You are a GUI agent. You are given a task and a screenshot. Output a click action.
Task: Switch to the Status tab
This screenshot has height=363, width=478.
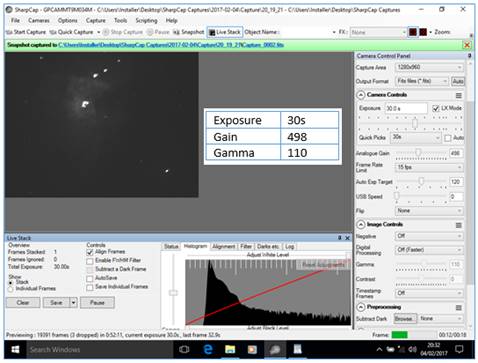pos(171,247)
